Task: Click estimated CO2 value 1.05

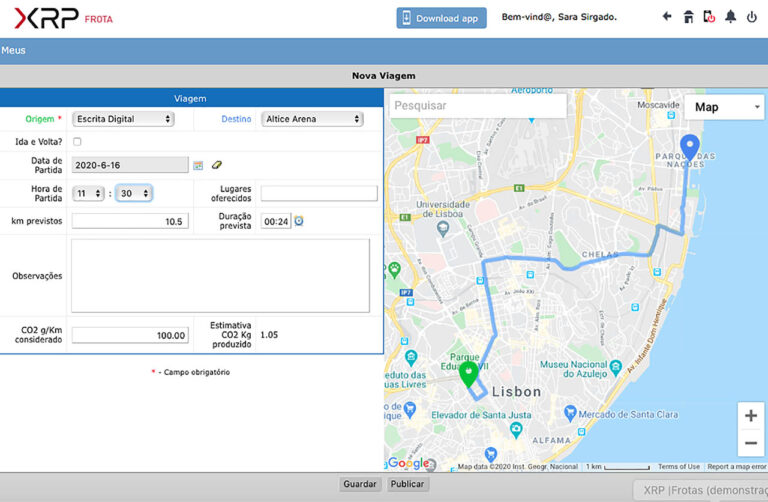Action: tap(269, 335)
